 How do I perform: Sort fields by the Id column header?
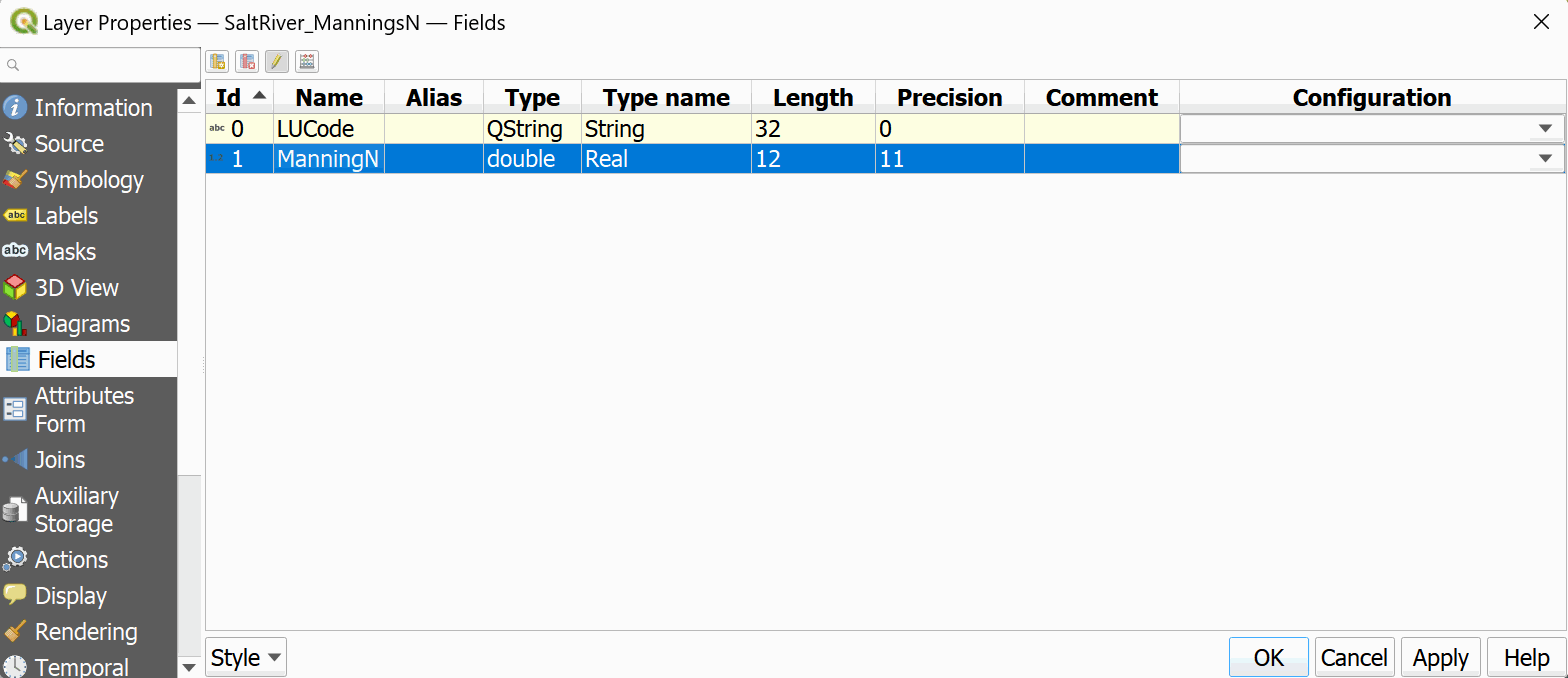pos(239,98)
